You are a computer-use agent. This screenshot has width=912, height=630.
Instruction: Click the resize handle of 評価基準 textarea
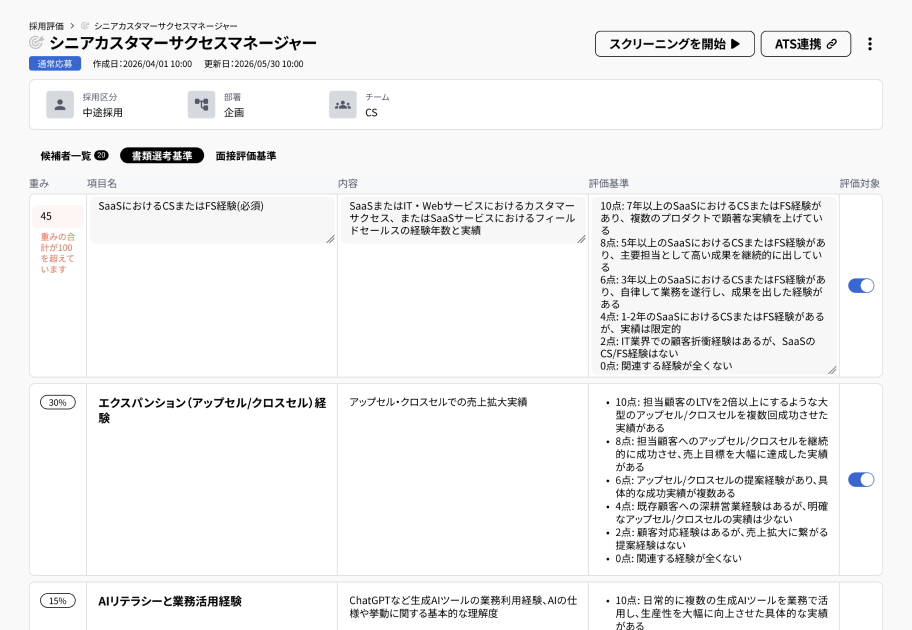pos(831,369)
